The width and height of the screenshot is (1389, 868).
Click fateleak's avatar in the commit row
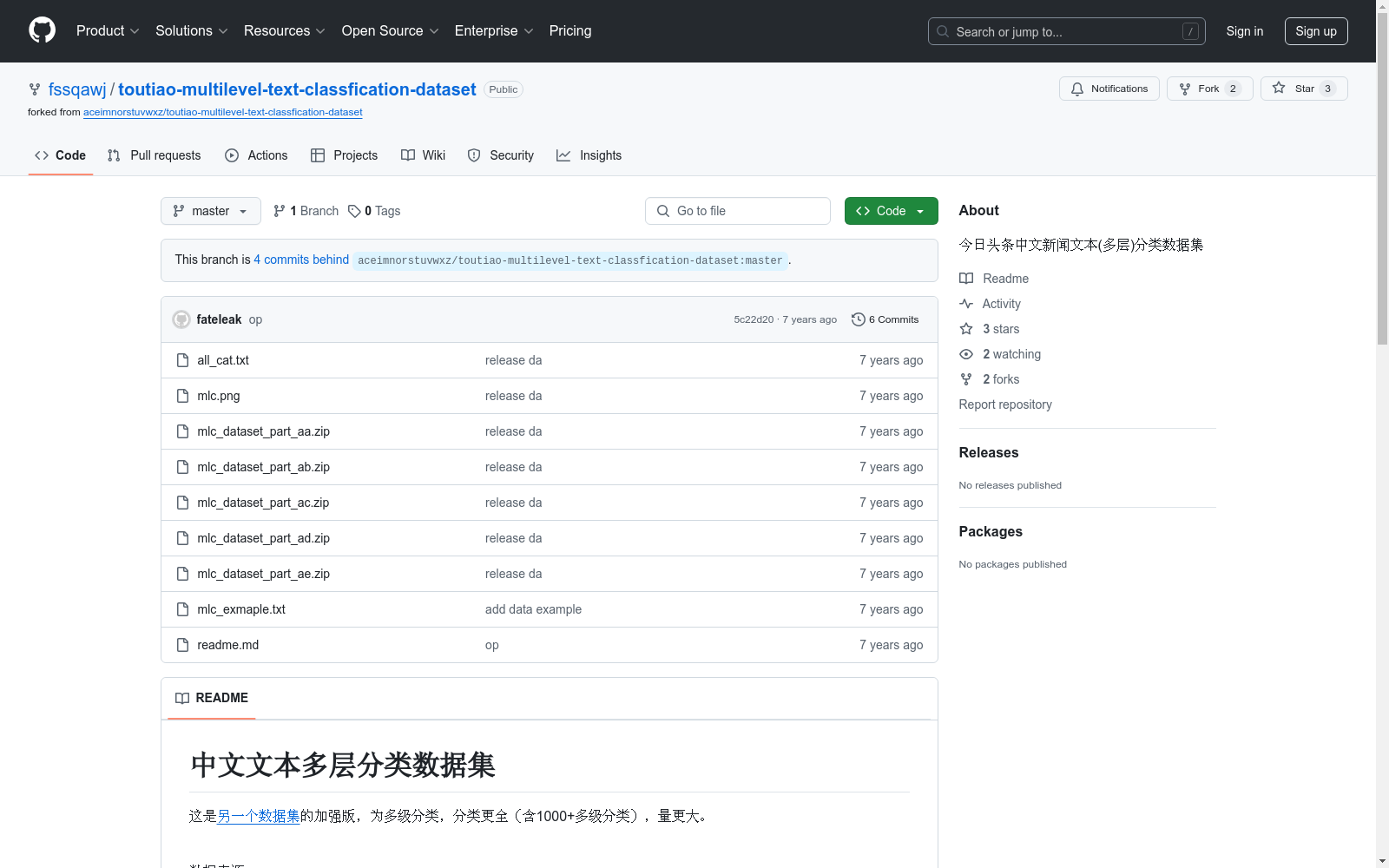(x=181, y=319)
